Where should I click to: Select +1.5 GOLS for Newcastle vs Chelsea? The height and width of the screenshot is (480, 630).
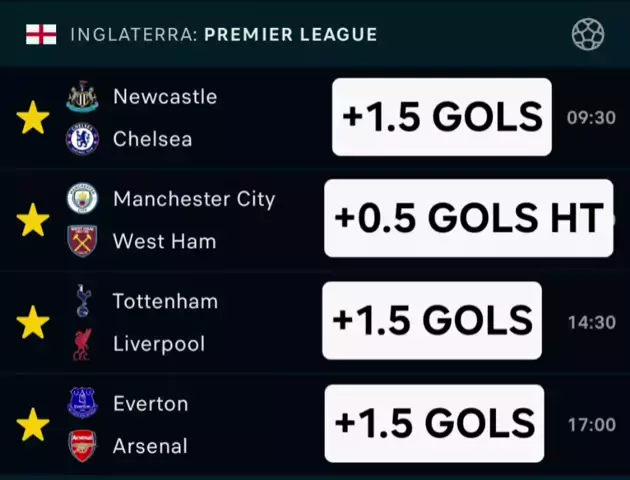coord(441,117)
